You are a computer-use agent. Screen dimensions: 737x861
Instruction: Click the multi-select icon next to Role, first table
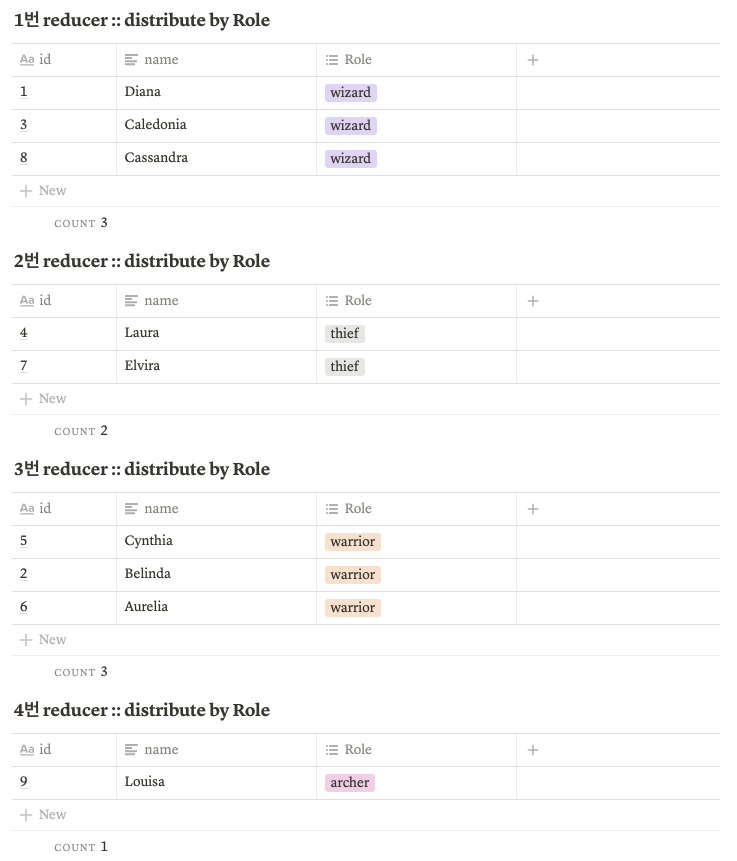(x=331, y=60)
